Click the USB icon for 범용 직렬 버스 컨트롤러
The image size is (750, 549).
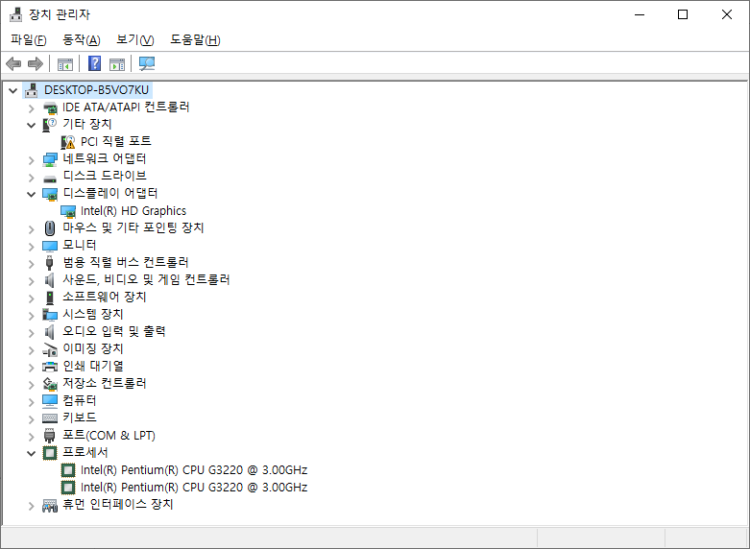point(50,263)
